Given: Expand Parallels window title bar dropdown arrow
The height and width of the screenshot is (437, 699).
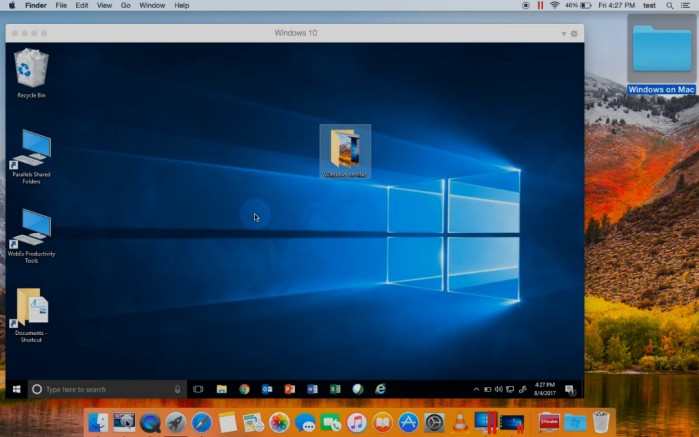Looking at the screenshot, I should 563,33.
